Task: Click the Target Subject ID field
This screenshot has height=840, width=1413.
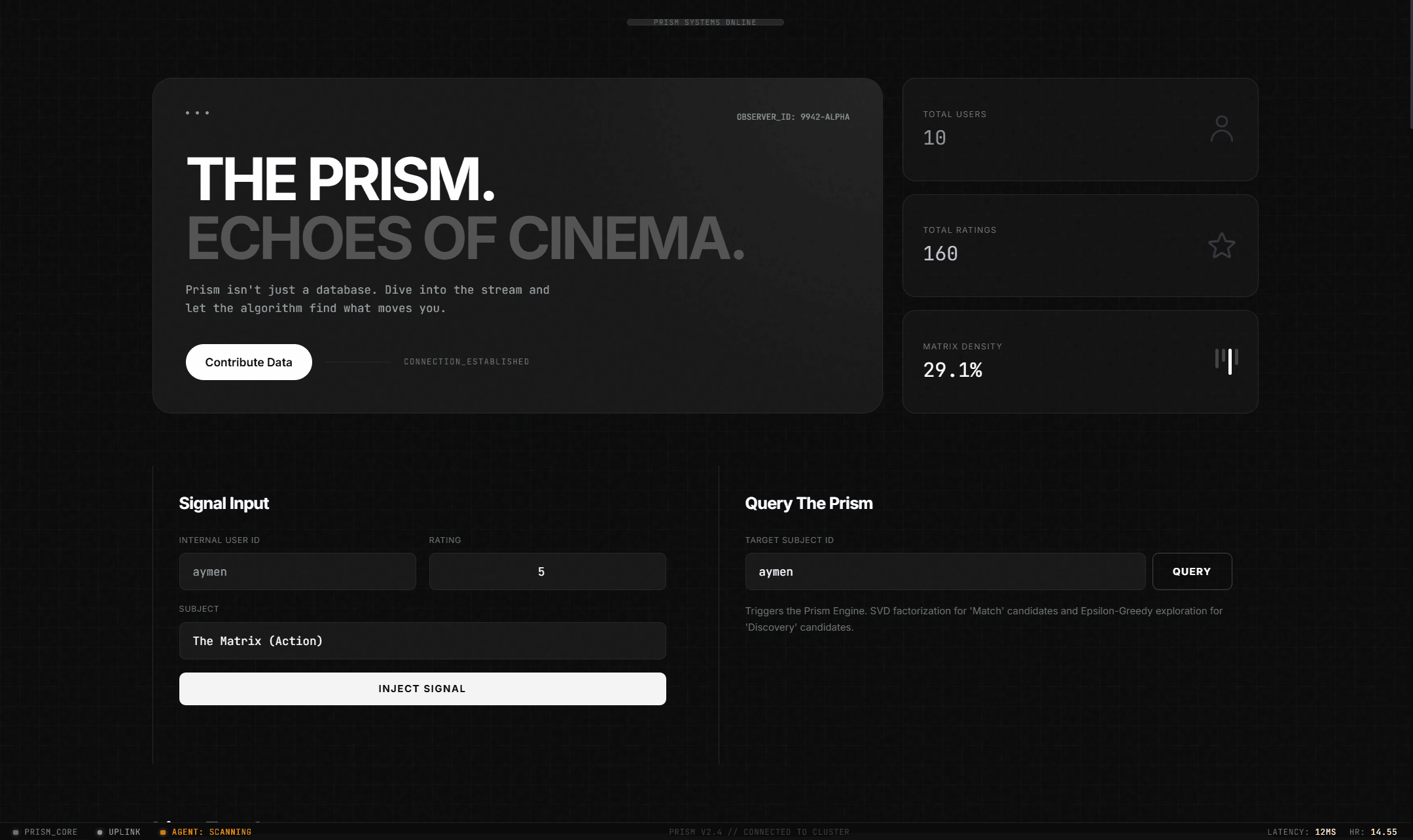Action: [945, 571]
